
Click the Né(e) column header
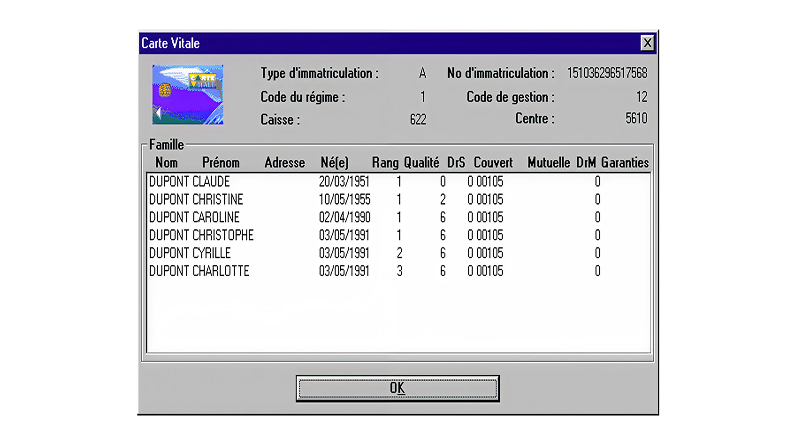click(334, 162)
